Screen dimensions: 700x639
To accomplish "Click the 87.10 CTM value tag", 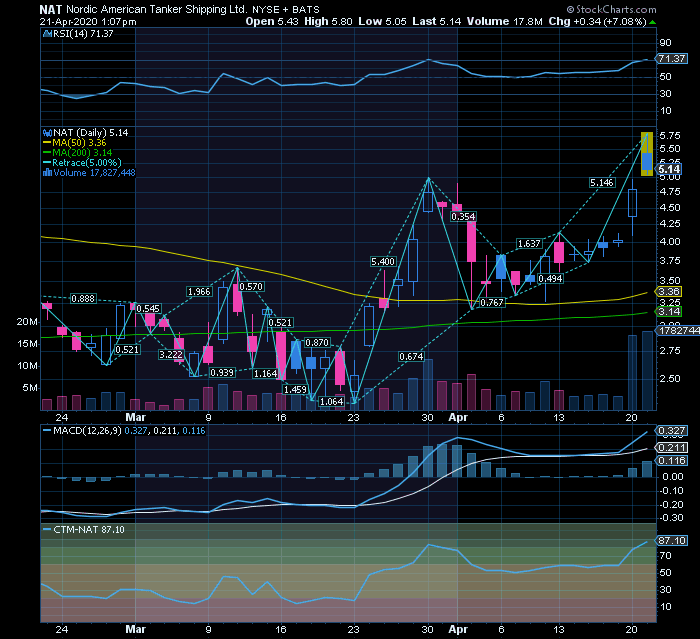I will pos(671,541).
